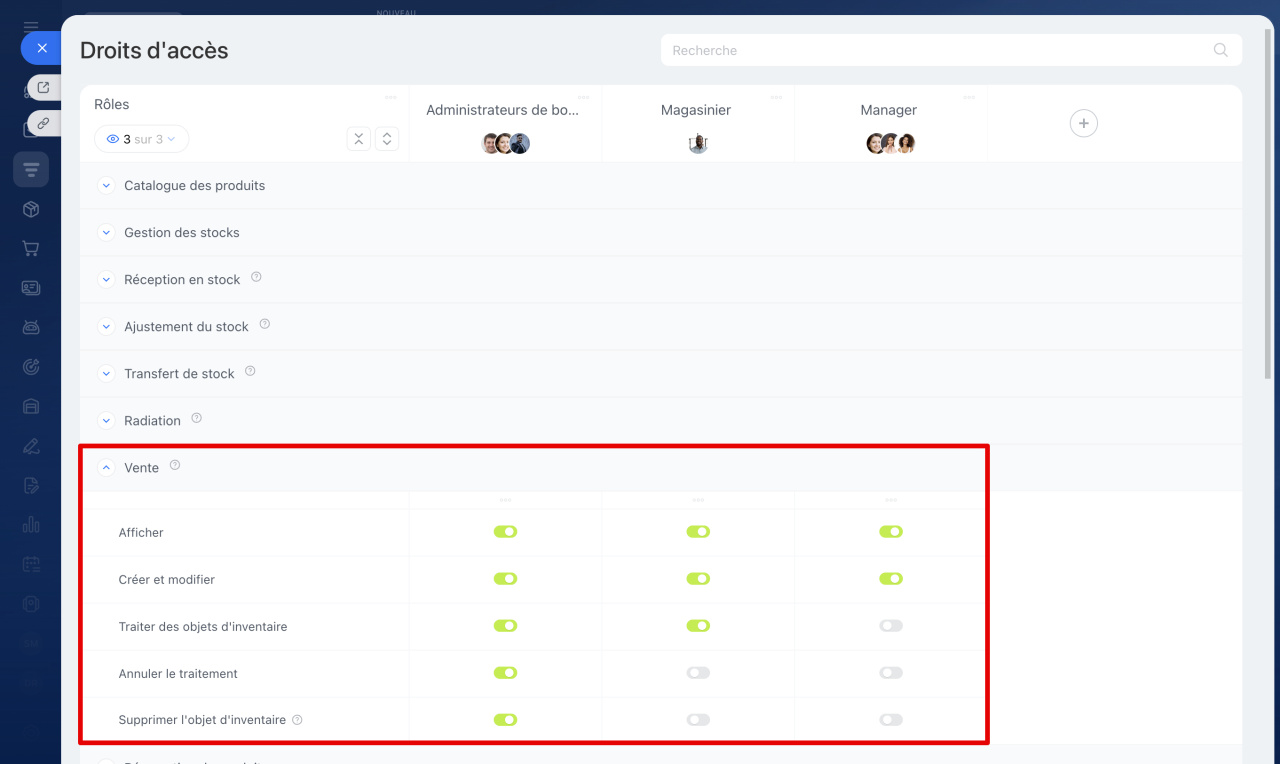Click help icon next to Réception en stock
Image resolution: width=1280 pixels, height=764 pixels.
click(x=256, y=277)
